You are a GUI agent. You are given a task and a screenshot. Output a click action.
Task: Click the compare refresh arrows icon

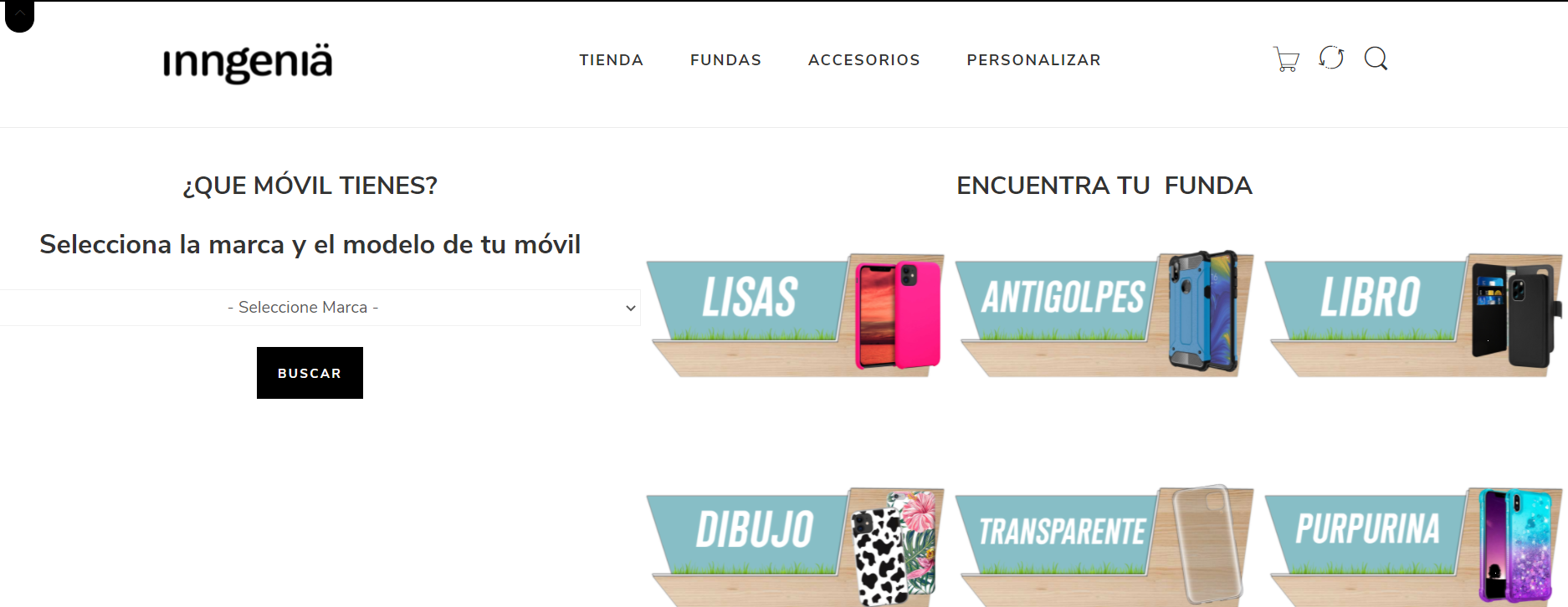click(x=1331, y=58)
